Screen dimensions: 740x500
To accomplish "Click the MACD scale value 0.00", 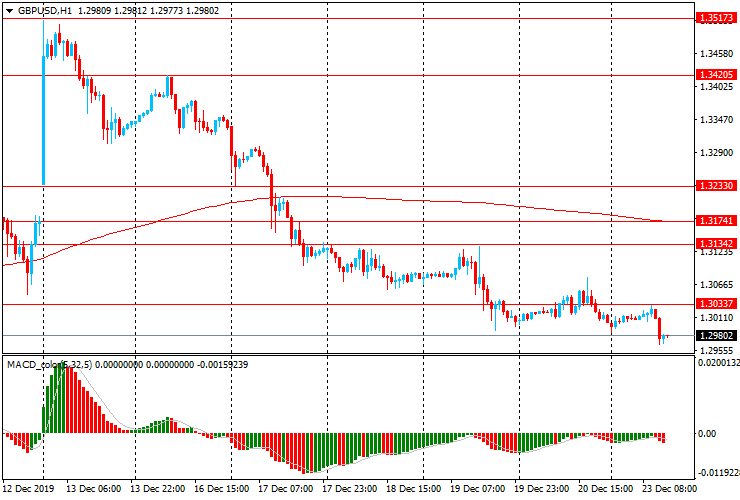I will [706, 433].
